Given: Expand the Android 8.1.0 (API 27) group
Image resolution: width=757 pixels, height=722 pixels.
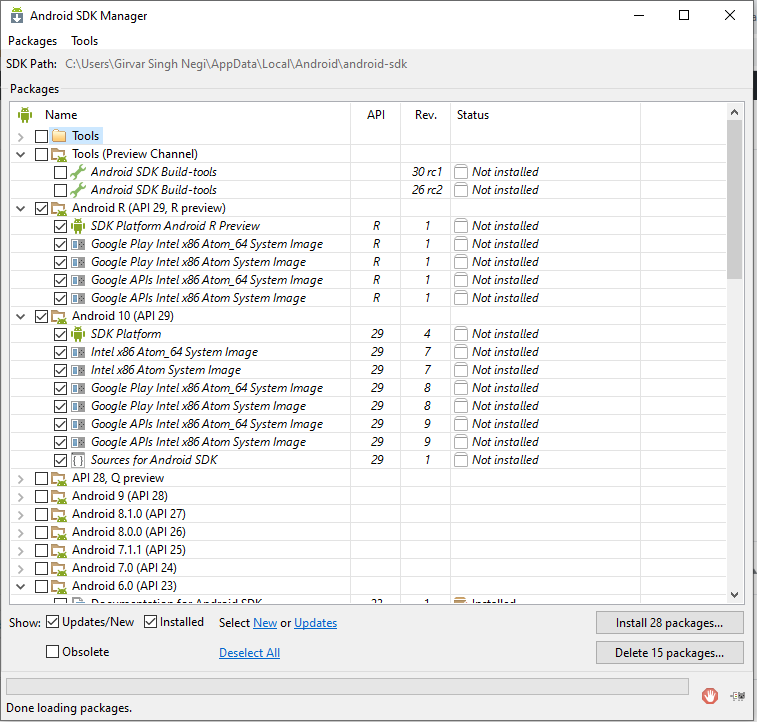Looking at the screenshot, I should (x=21, y=515).
